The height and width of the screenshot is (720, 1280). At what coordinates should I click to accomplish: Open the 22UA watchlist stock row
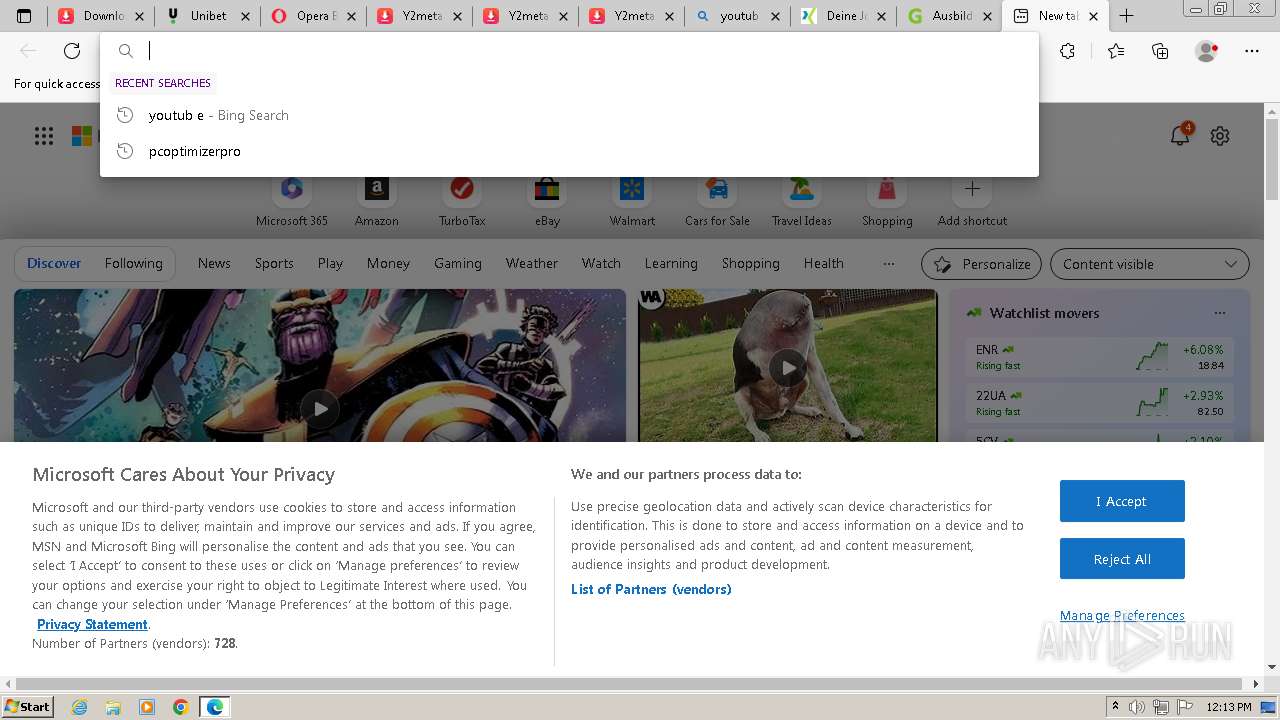1100,403
